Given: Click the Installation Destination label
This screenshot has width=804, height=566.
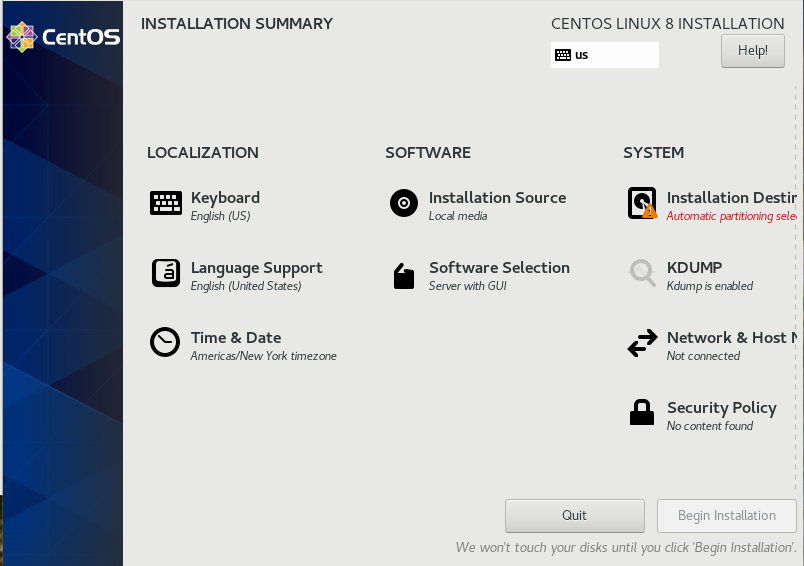Looking at the screenshot, I should coord(732,198).
